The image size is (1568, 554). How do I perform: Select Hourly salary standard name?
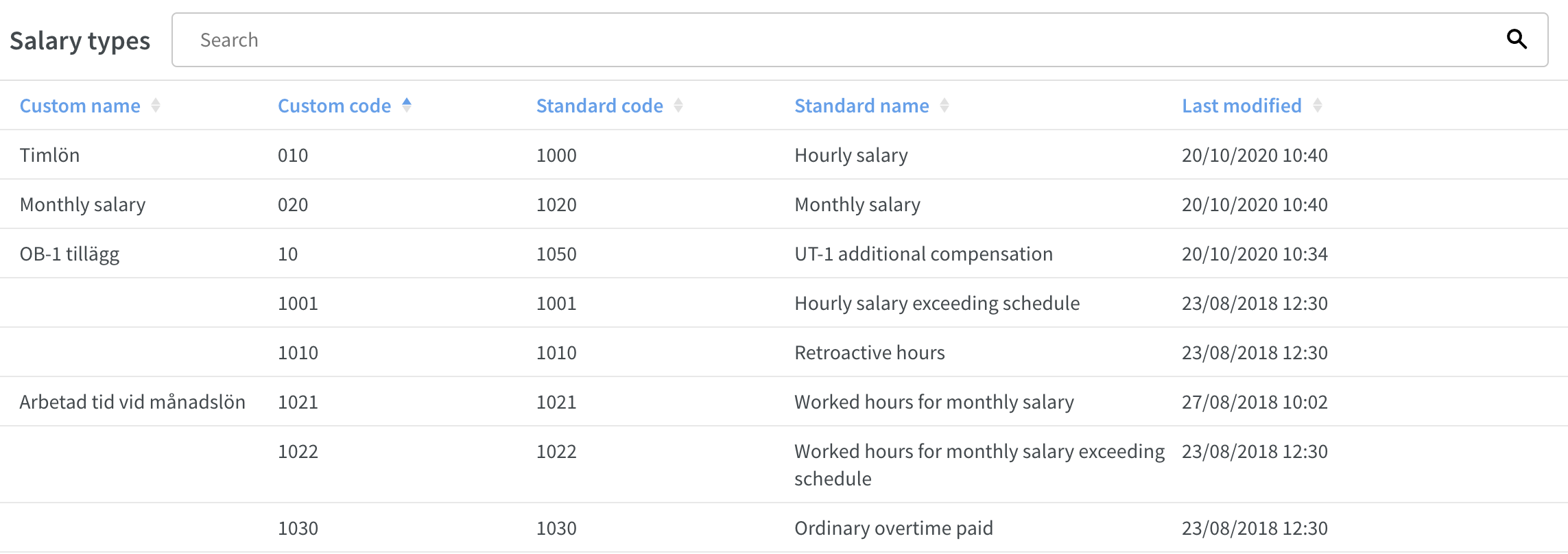851,155
